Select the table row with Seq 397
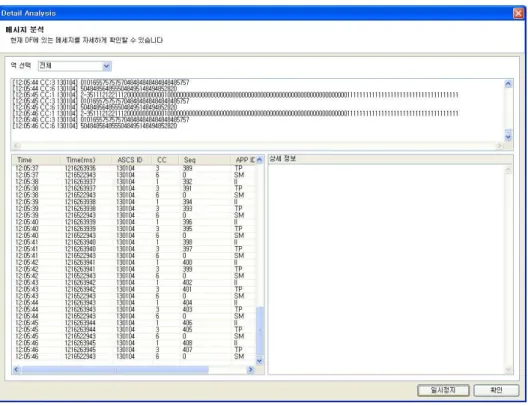 (134, 249)
